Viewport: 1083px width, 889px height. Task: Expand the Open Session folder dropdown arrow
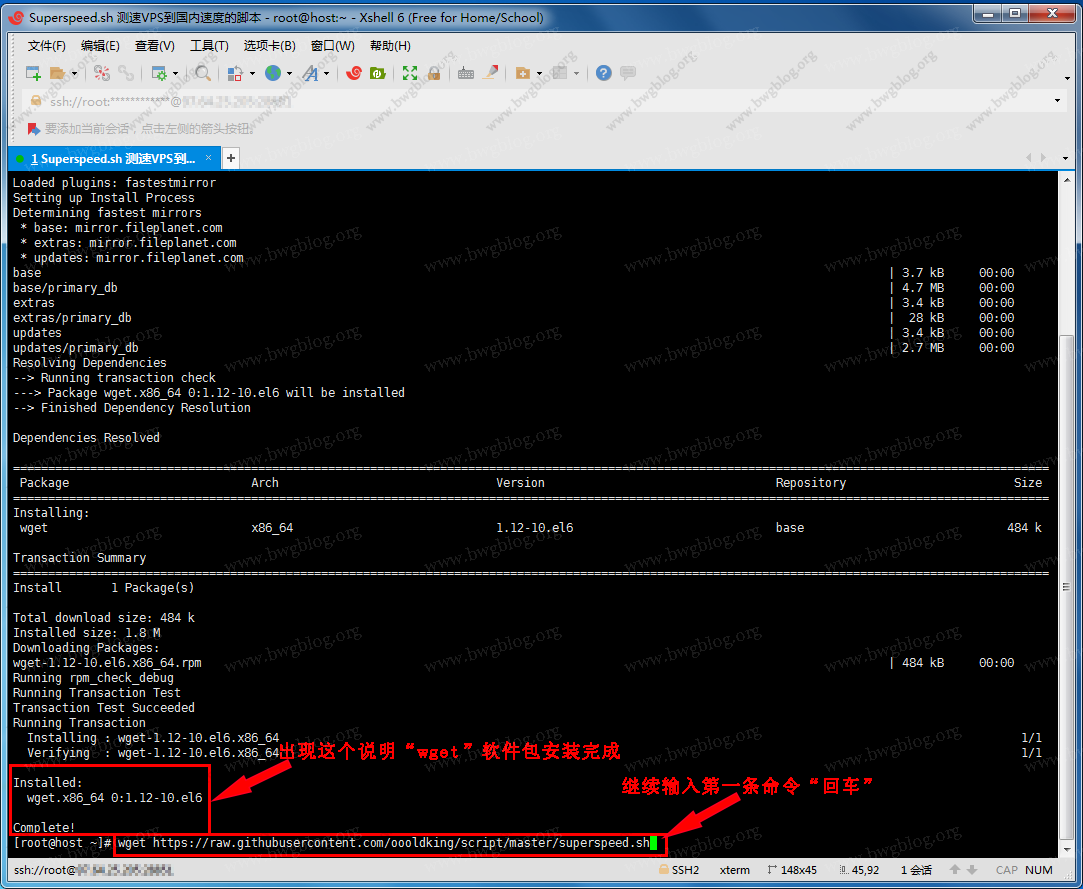(x=74, y=74)
